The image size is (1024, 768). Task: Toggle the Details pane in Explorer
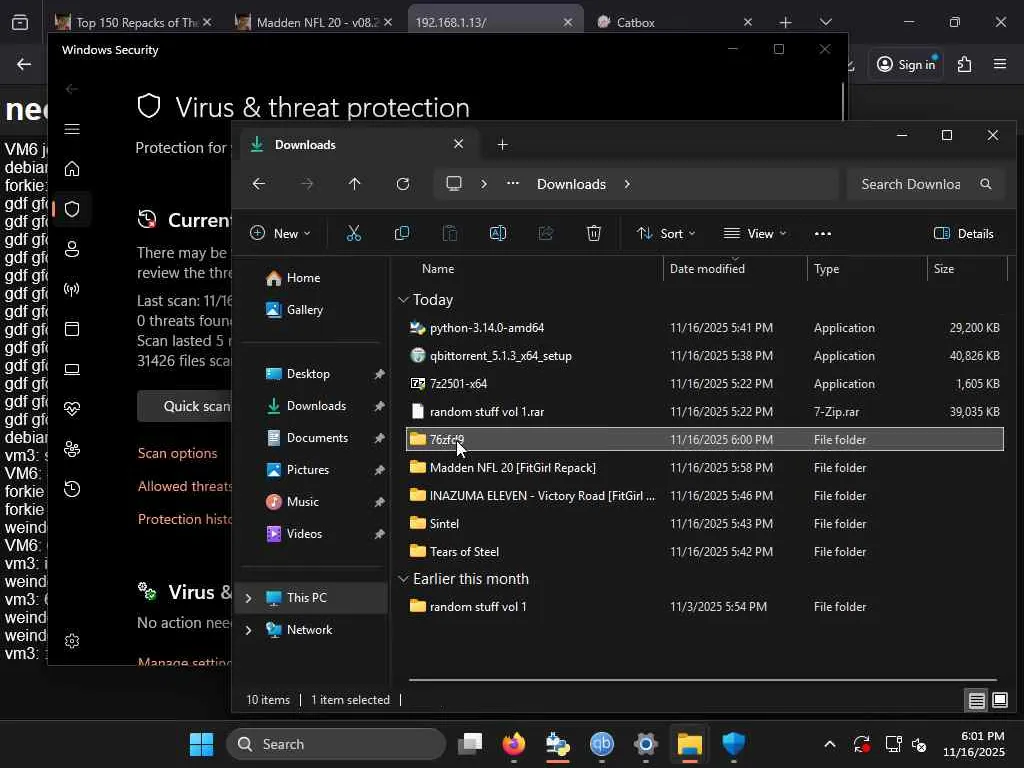pyautogui.click(x=964, y=234)
